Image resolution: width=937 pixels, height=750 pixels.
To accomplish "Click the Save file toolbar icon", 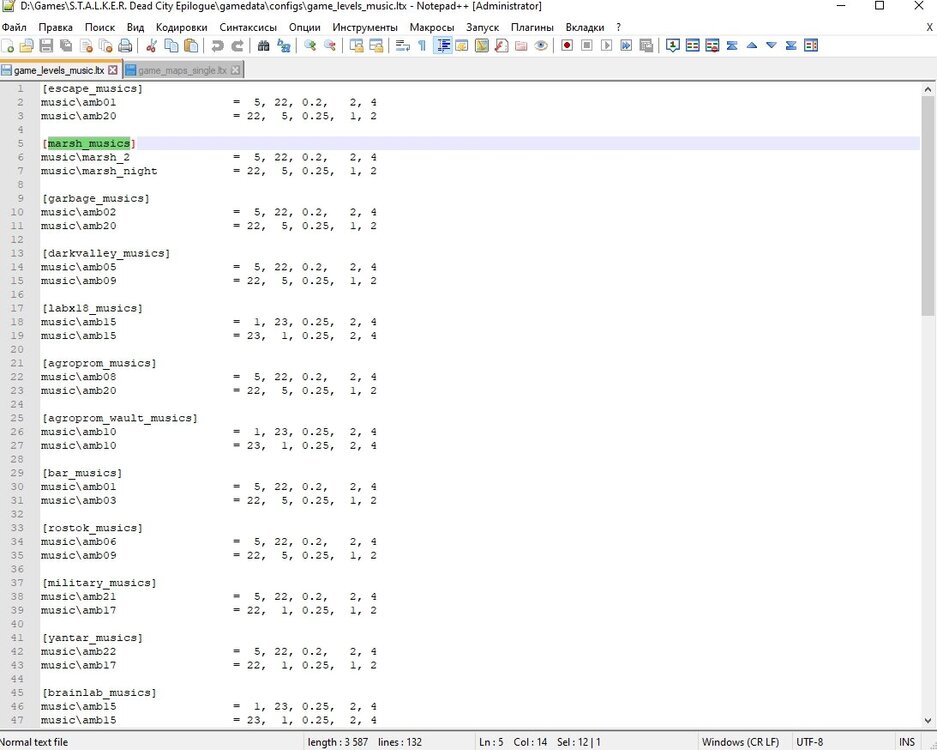I will tap(45, 46).
